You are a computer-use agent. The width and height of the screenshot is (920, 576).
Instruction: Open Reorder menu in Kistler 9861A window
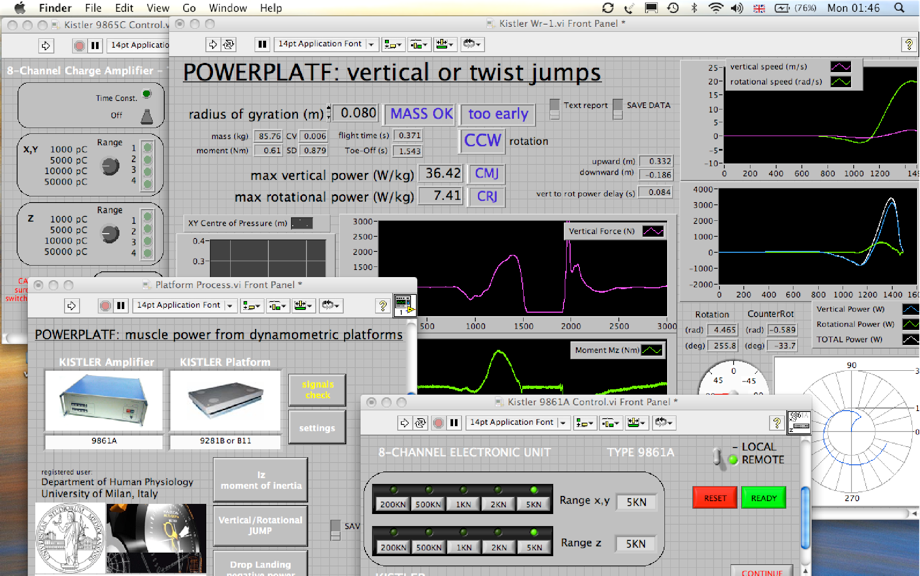tap(664, 423)
